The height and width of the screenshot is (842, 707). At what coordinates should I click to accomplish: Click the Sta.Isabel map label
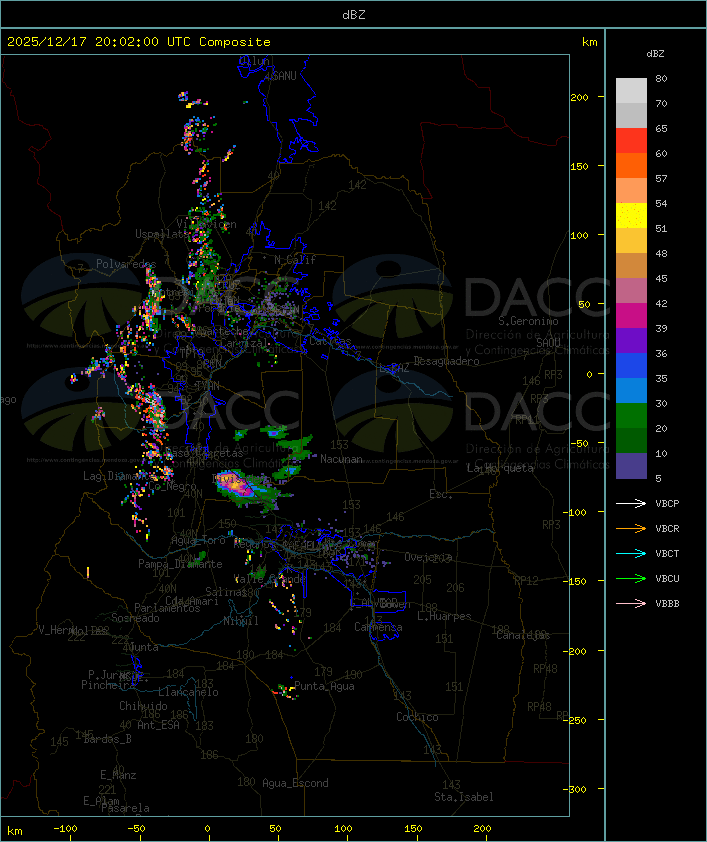click(463, 797)
